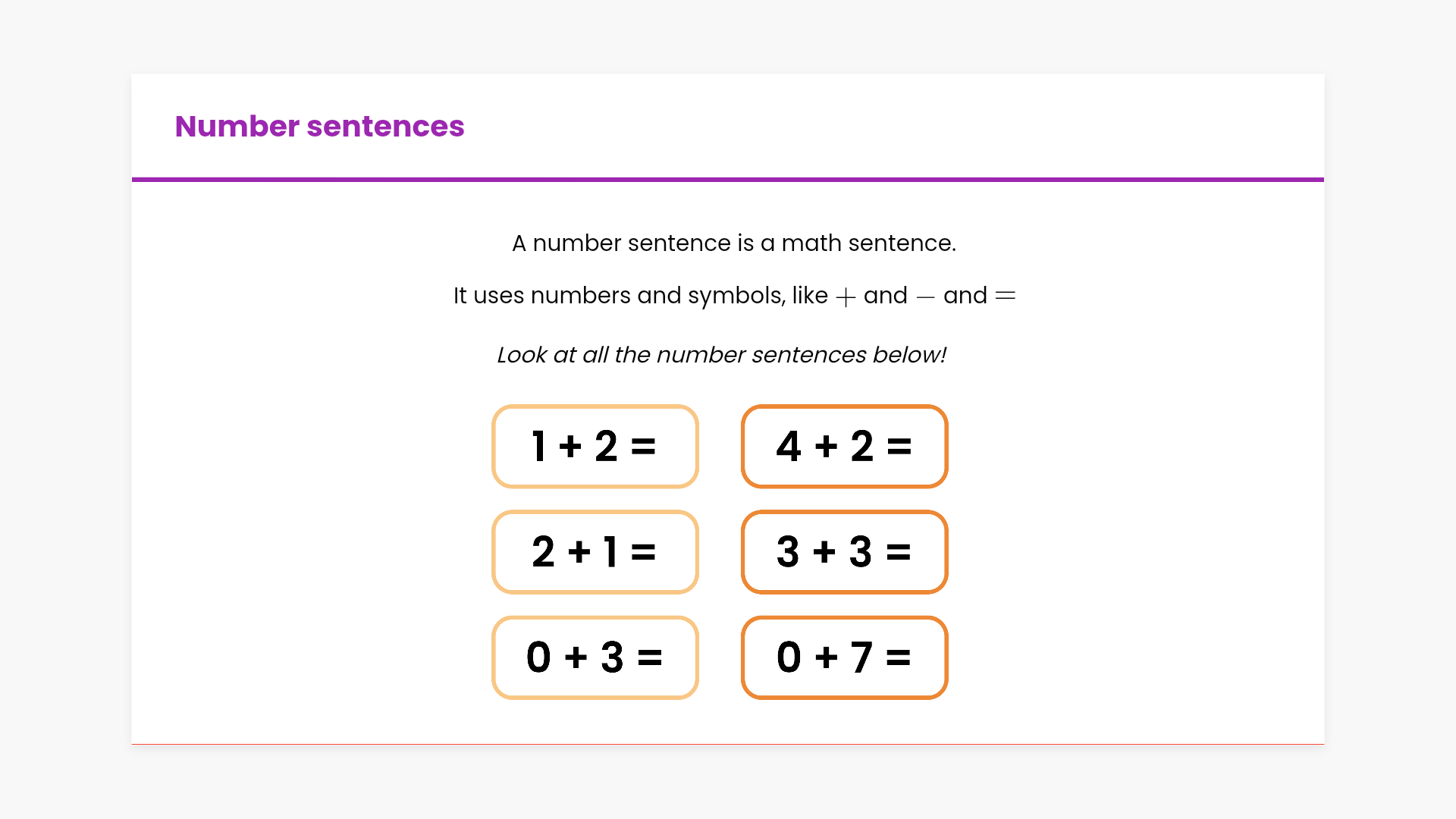
Task: Click "A number sentence is a math sentence."
Action: click(x=733, y=243)
